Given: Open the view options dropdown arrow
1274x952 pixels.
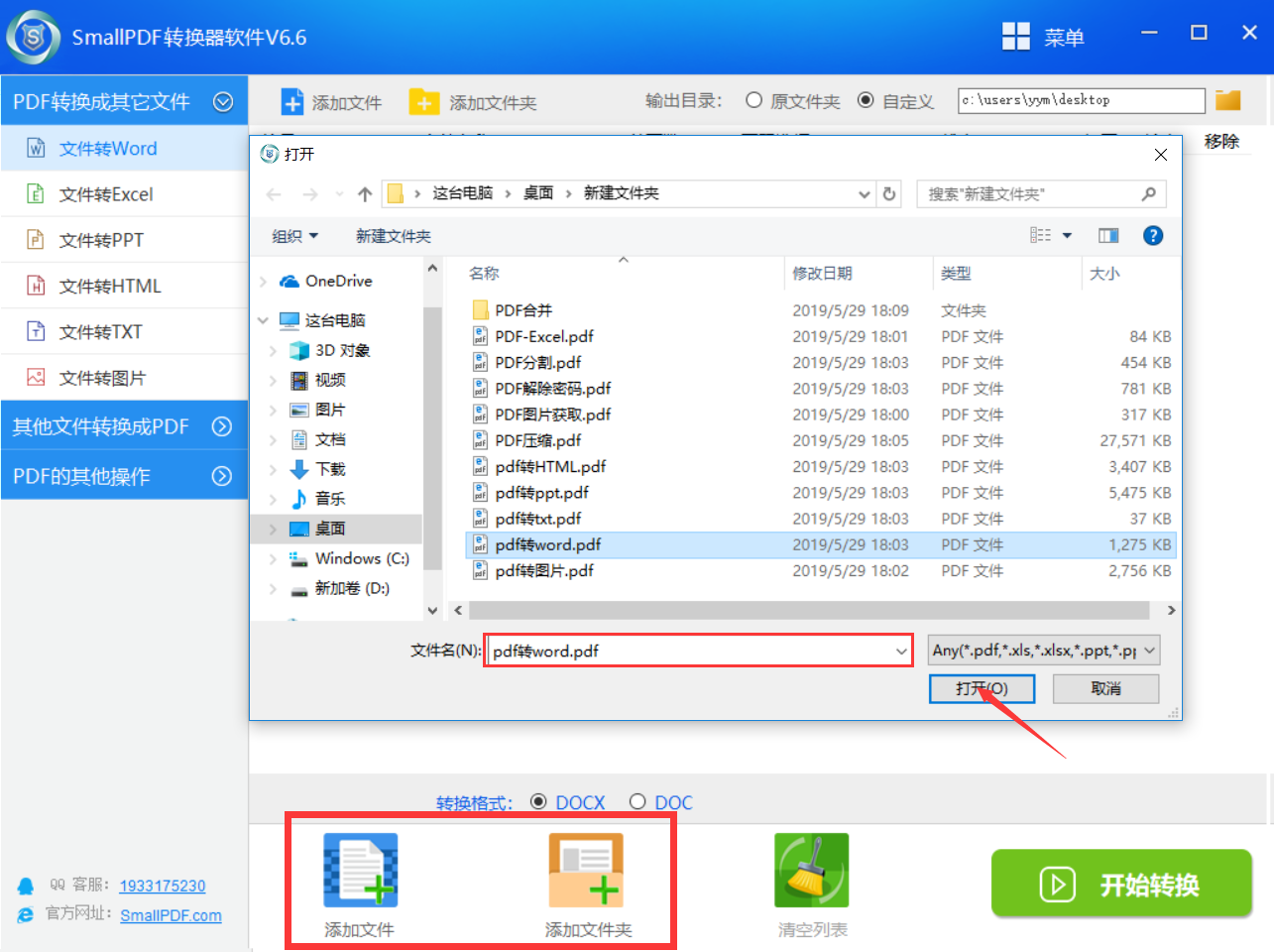Looking at the screenshot, I should pyautogui.click(x=1067, y=236).
